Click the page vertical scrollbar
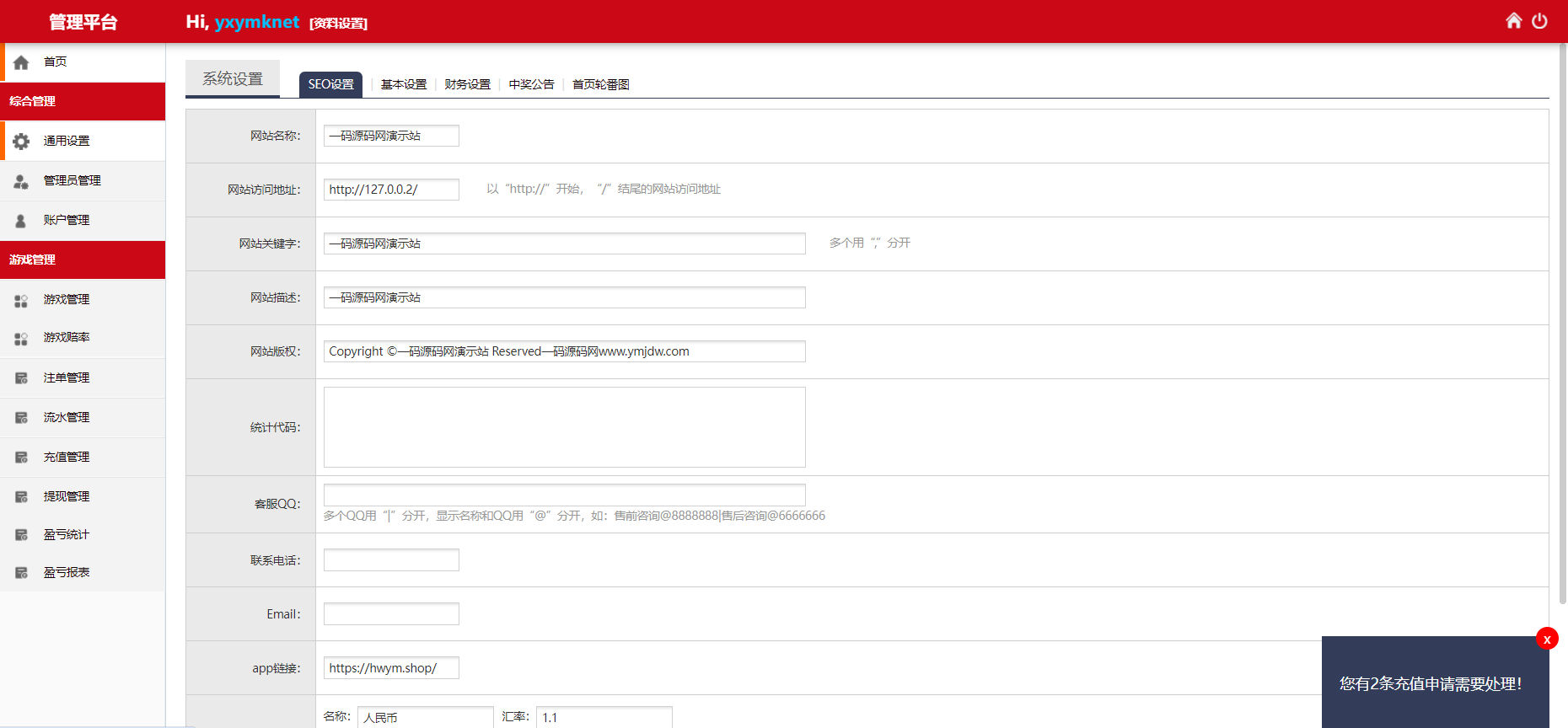 (x=1563, y=324)
